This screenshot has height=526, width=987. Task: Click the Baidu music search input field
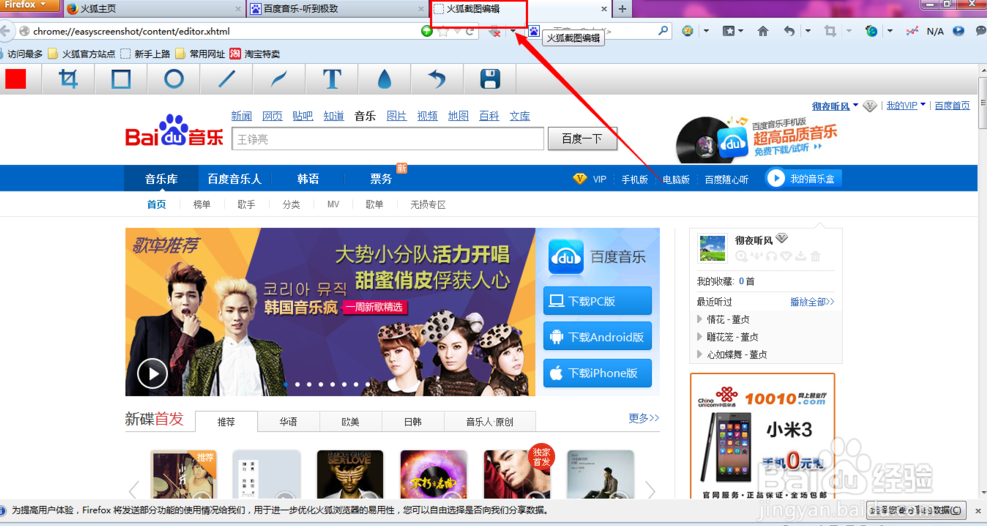[x=388, y=139]
